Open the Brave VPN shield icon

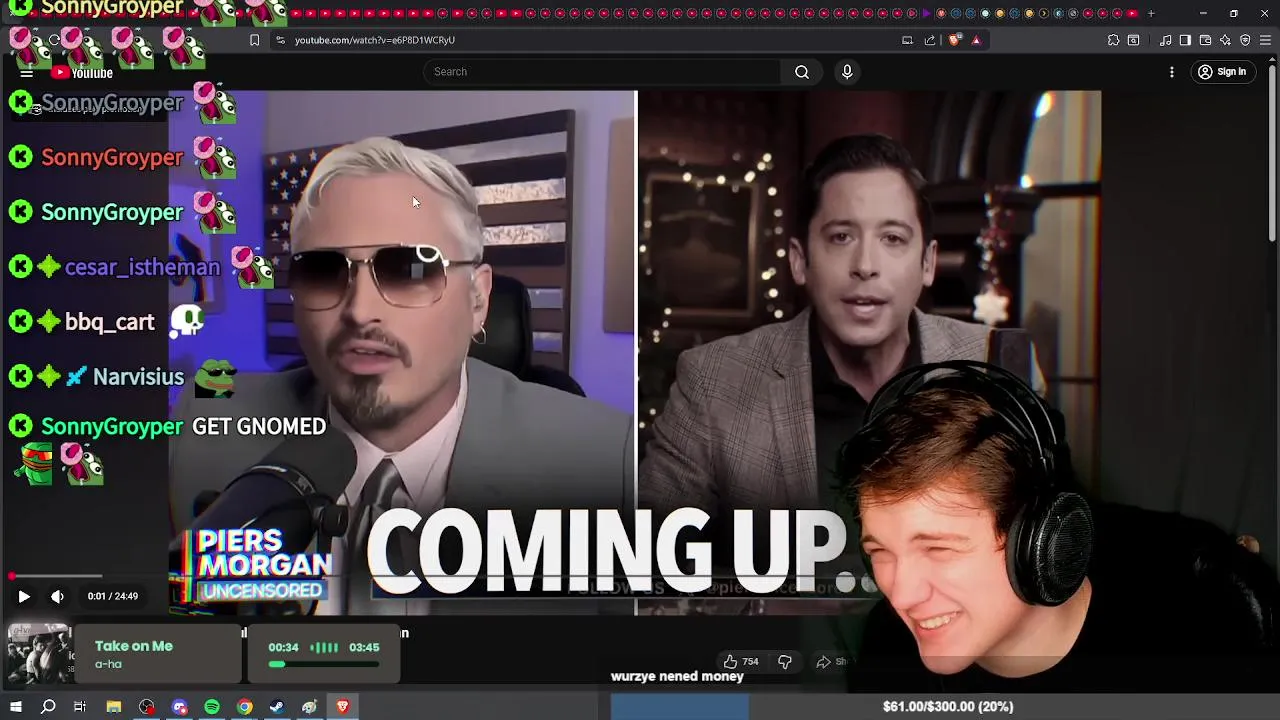1245,40
